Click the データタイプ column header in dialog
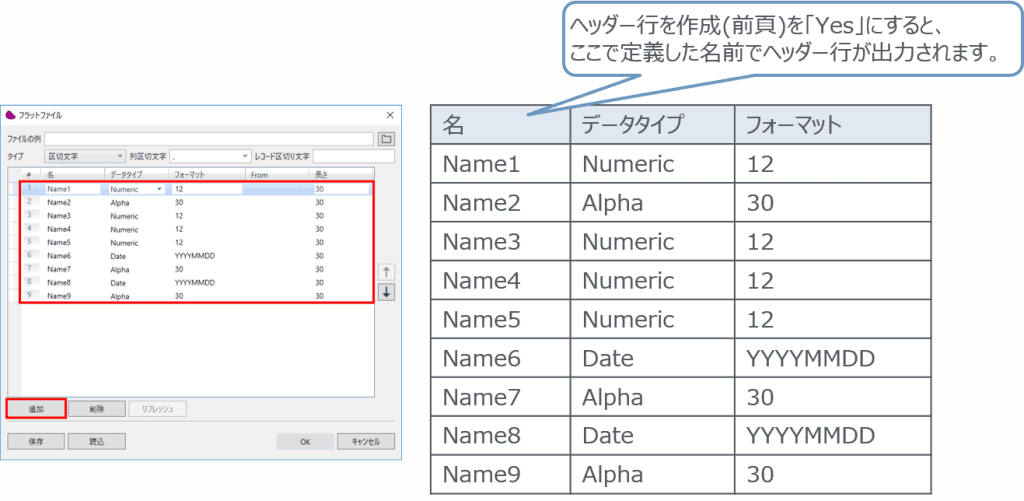1024x501 pixels. coord(127,174)
